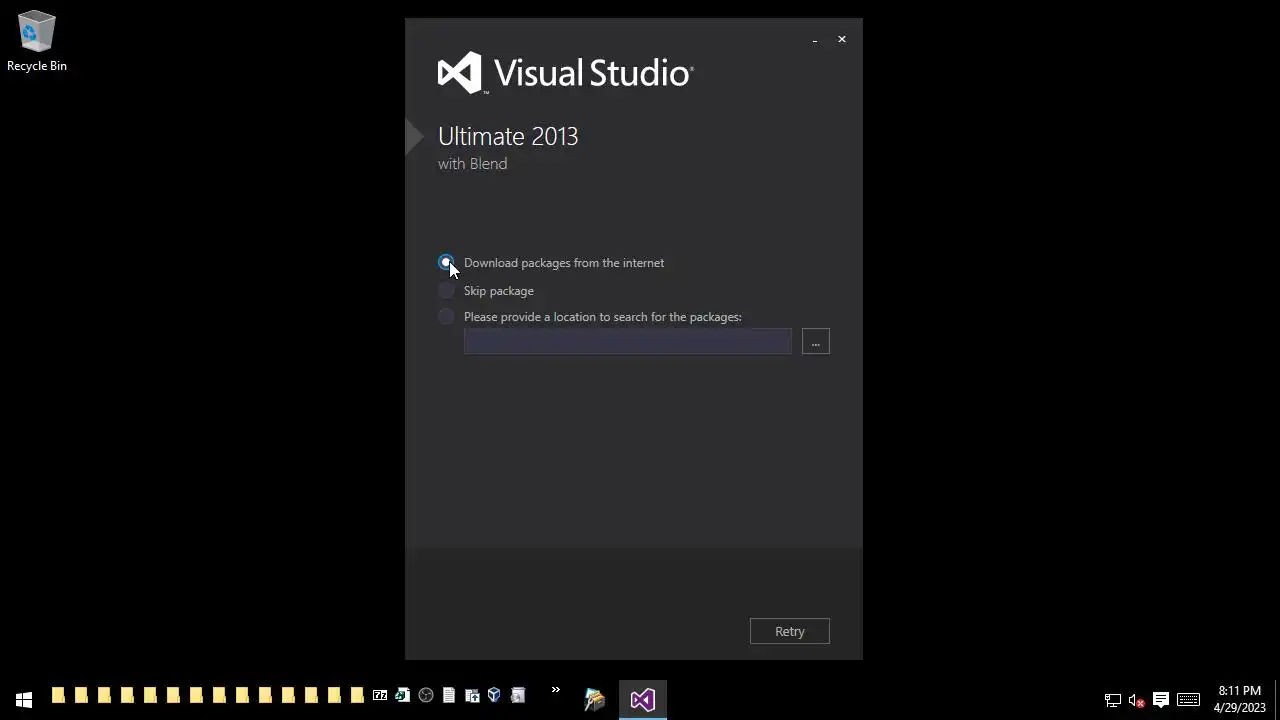
Task: Open the Action Center notifications icon
Action: pos(1161,700)
